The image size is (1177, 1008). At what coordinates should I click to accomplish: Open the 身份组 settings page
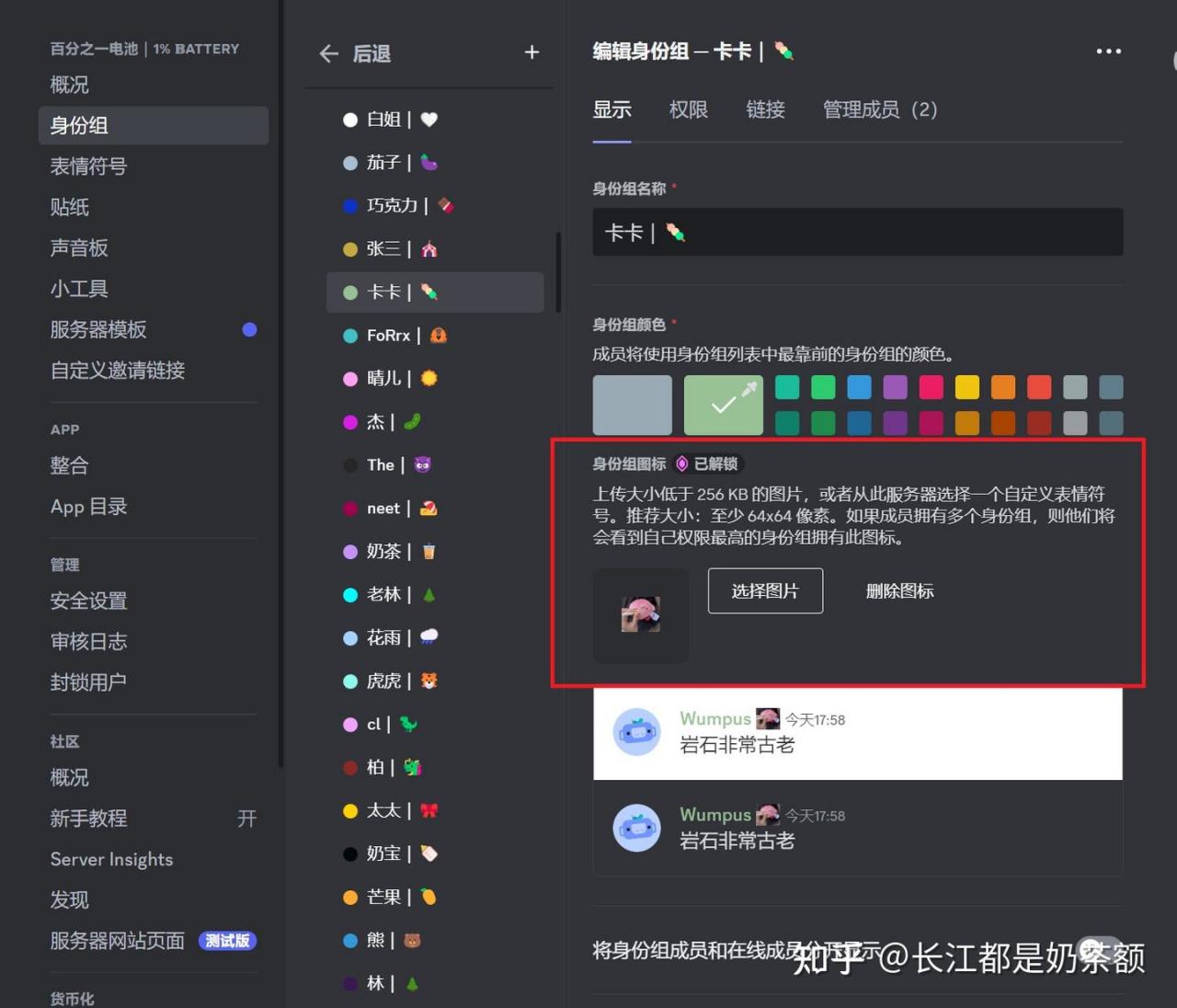pyautogui.click(x=154, y=125)
